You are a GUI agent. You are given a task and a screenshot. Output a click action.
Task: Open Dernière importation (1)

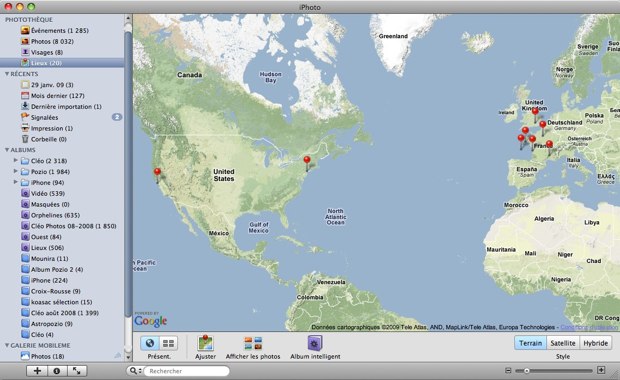61,106
